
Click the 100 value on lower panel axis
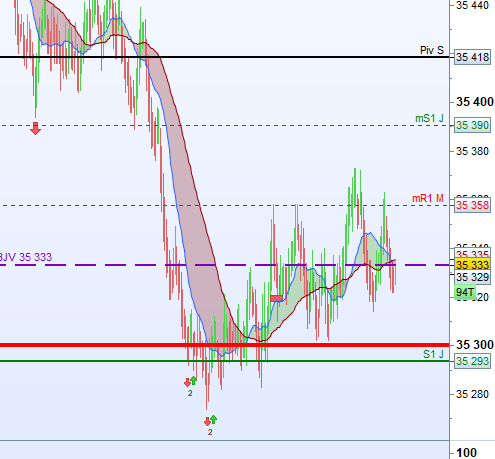(x=466, y=453)
